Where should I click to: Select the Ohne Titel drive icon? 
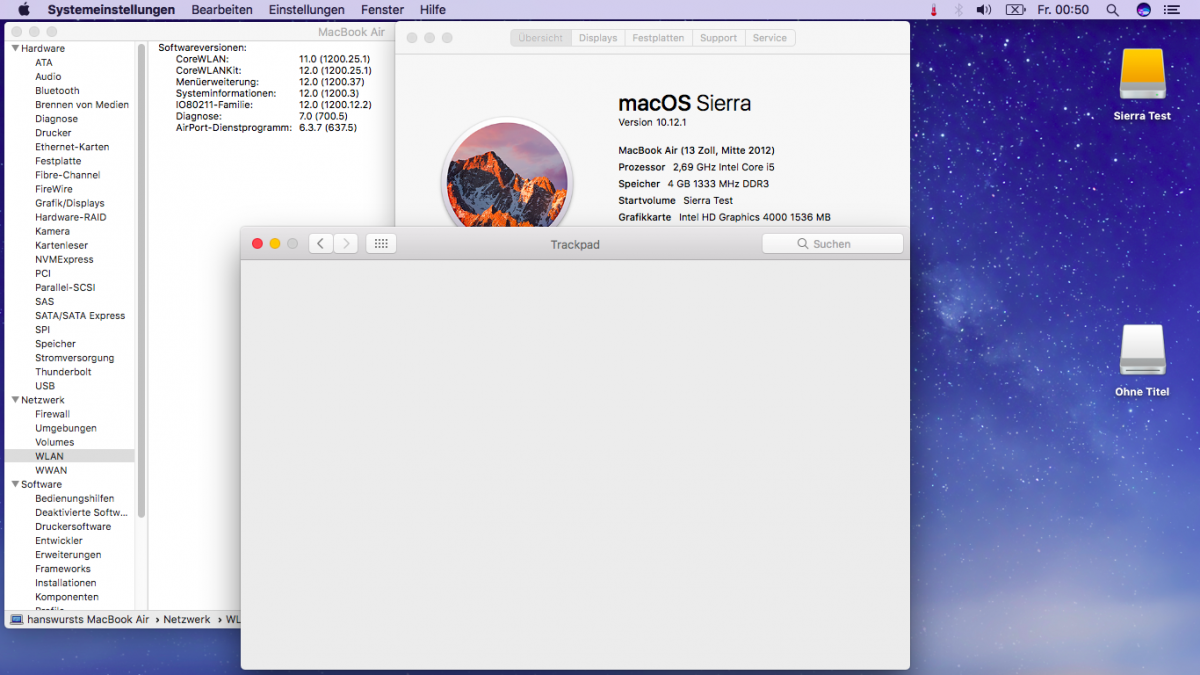(x=1142, y=350)
